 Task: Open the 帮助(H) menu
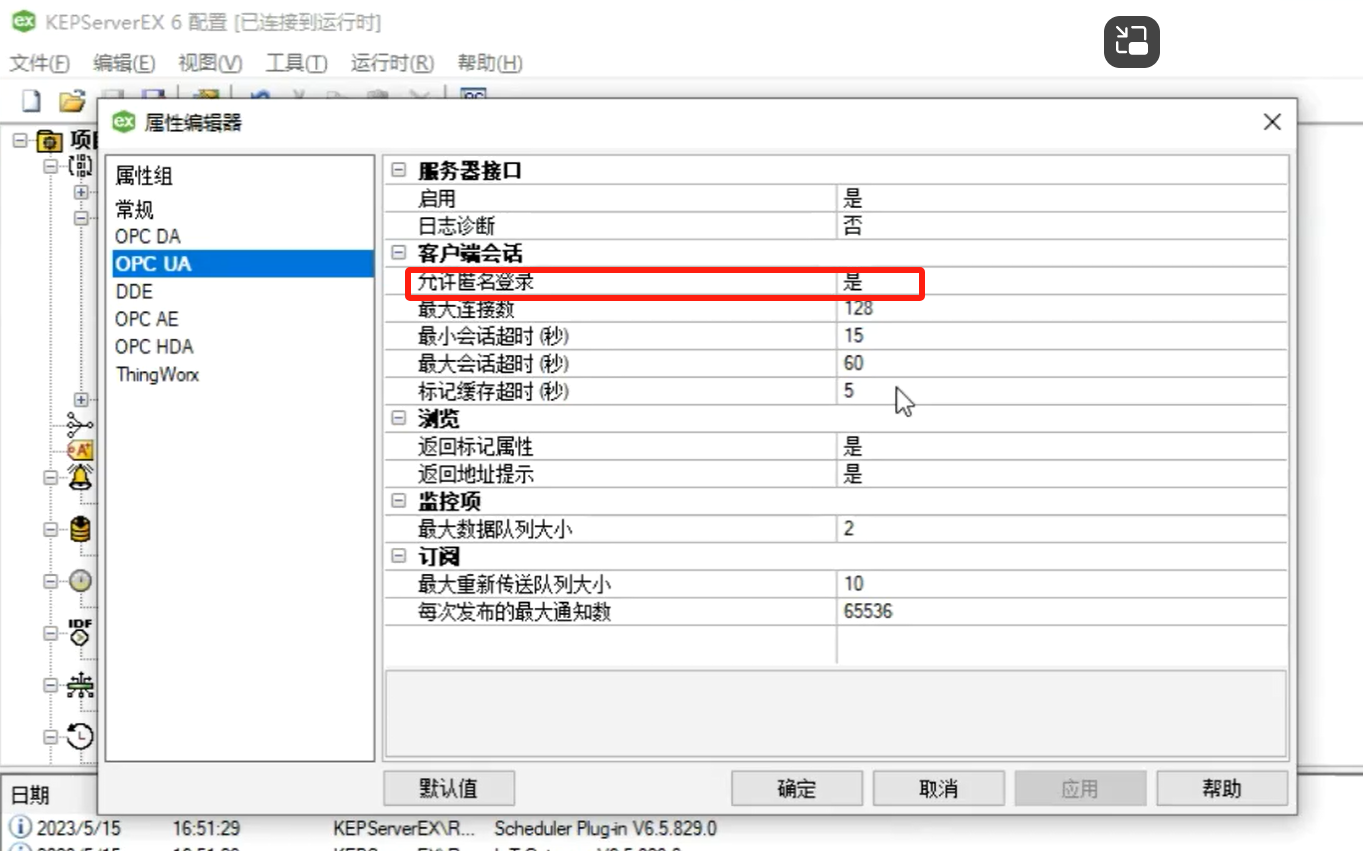[x=490, y=63]
